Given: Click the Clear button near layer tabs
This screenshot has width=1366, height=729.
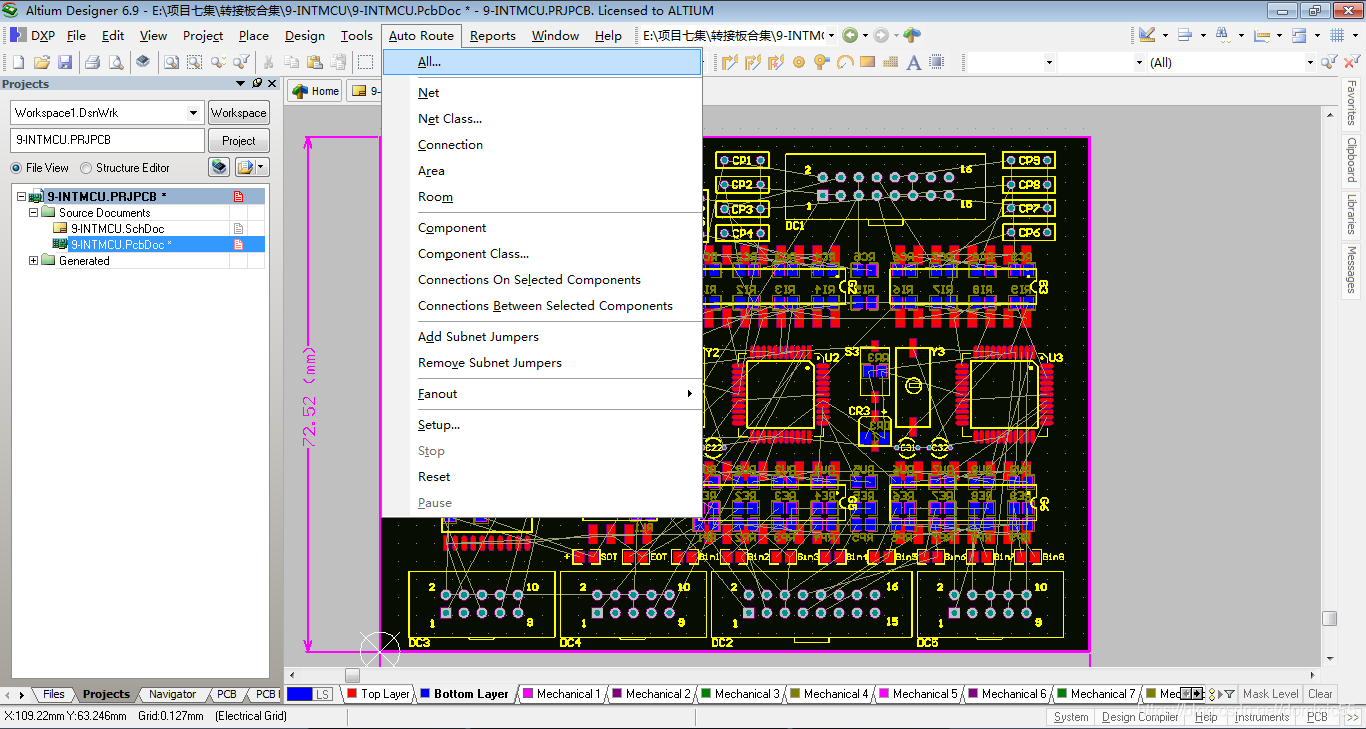Looking at the screenshot, I should click(1320, 694).
